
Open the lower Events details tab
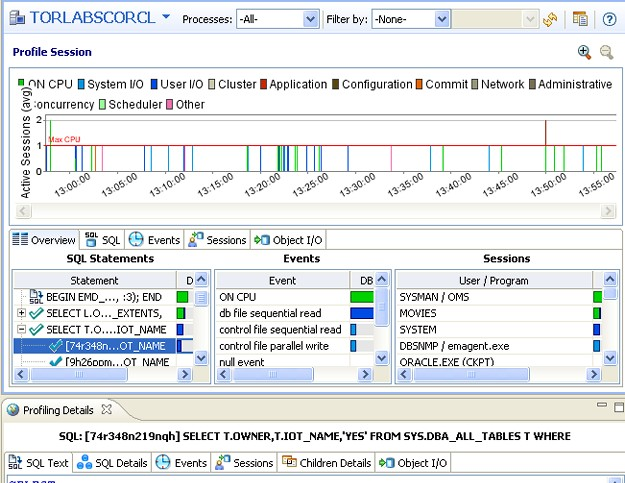coord(181,463)
